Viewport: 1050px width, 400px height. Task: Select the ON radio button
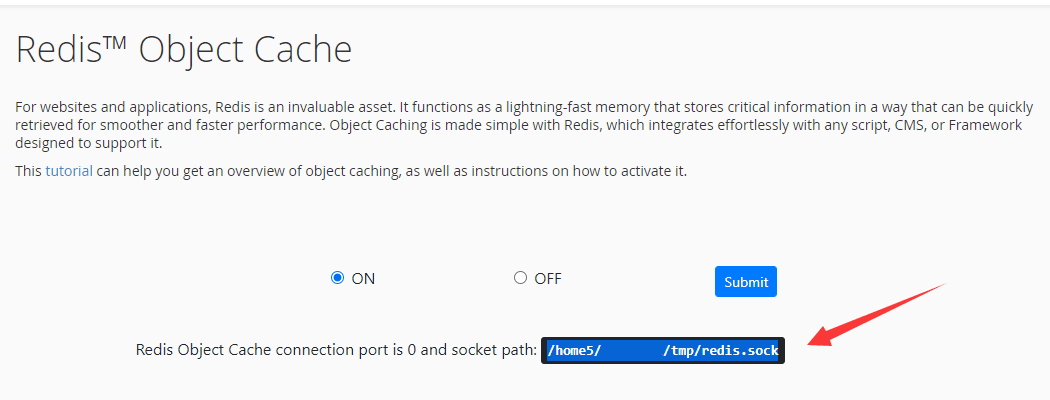point(337,278)
